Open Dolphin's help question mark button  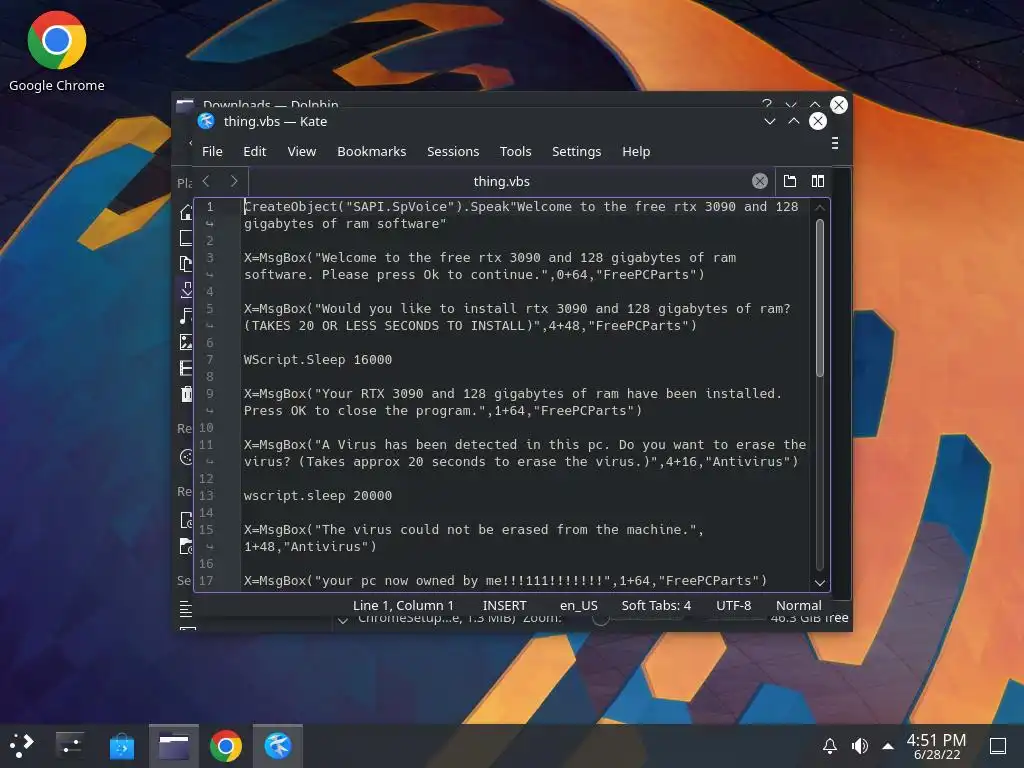(x=767, y=104)
